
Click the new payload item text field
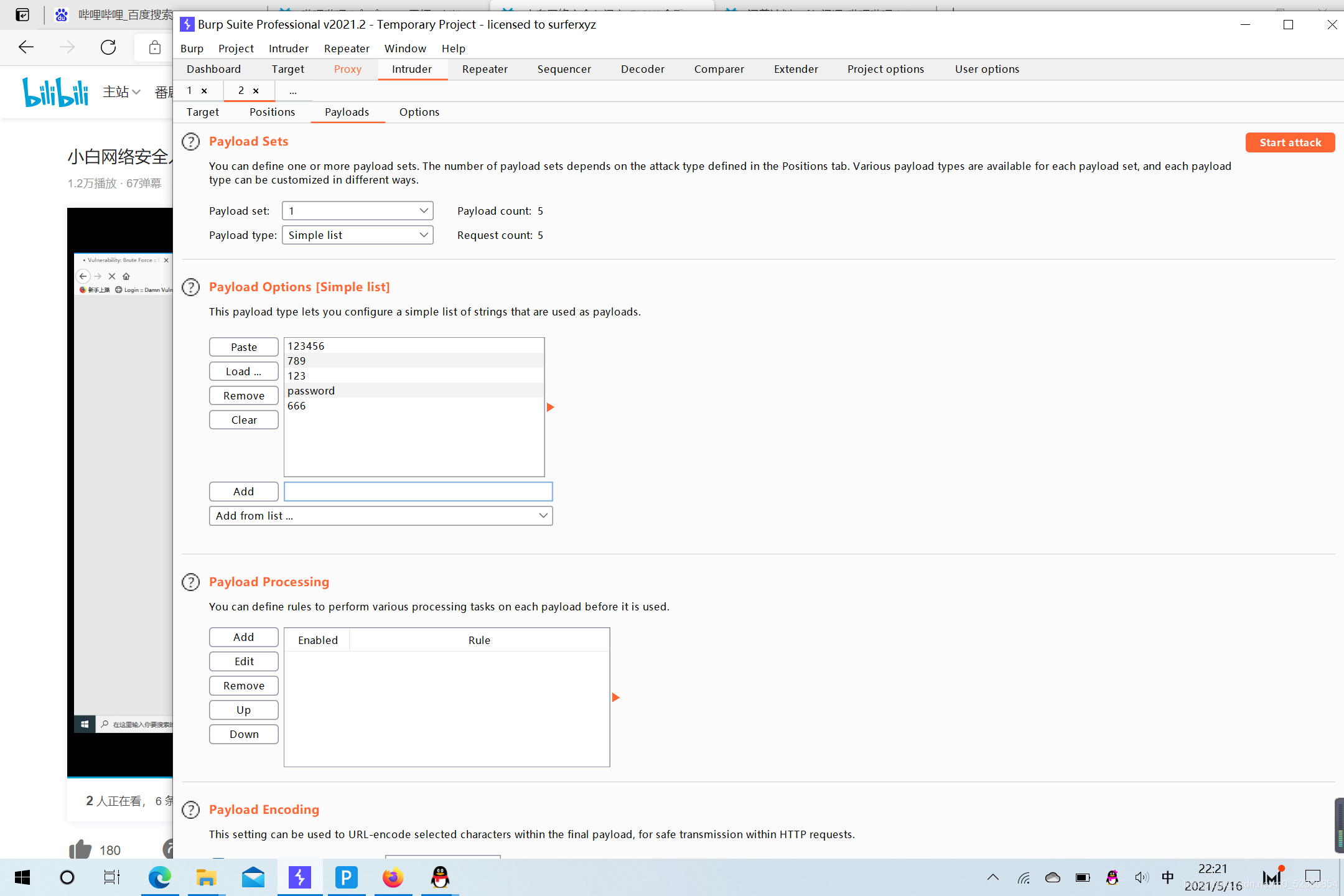click(x=418, y=492)
